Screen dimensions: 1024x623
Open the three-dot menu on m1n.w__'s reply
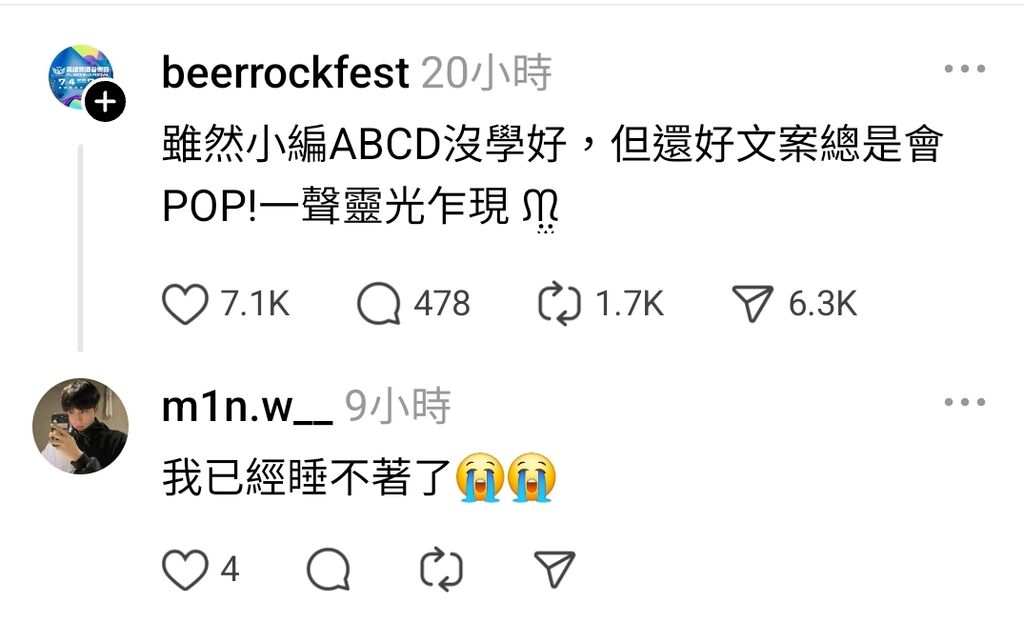[965, 402]
